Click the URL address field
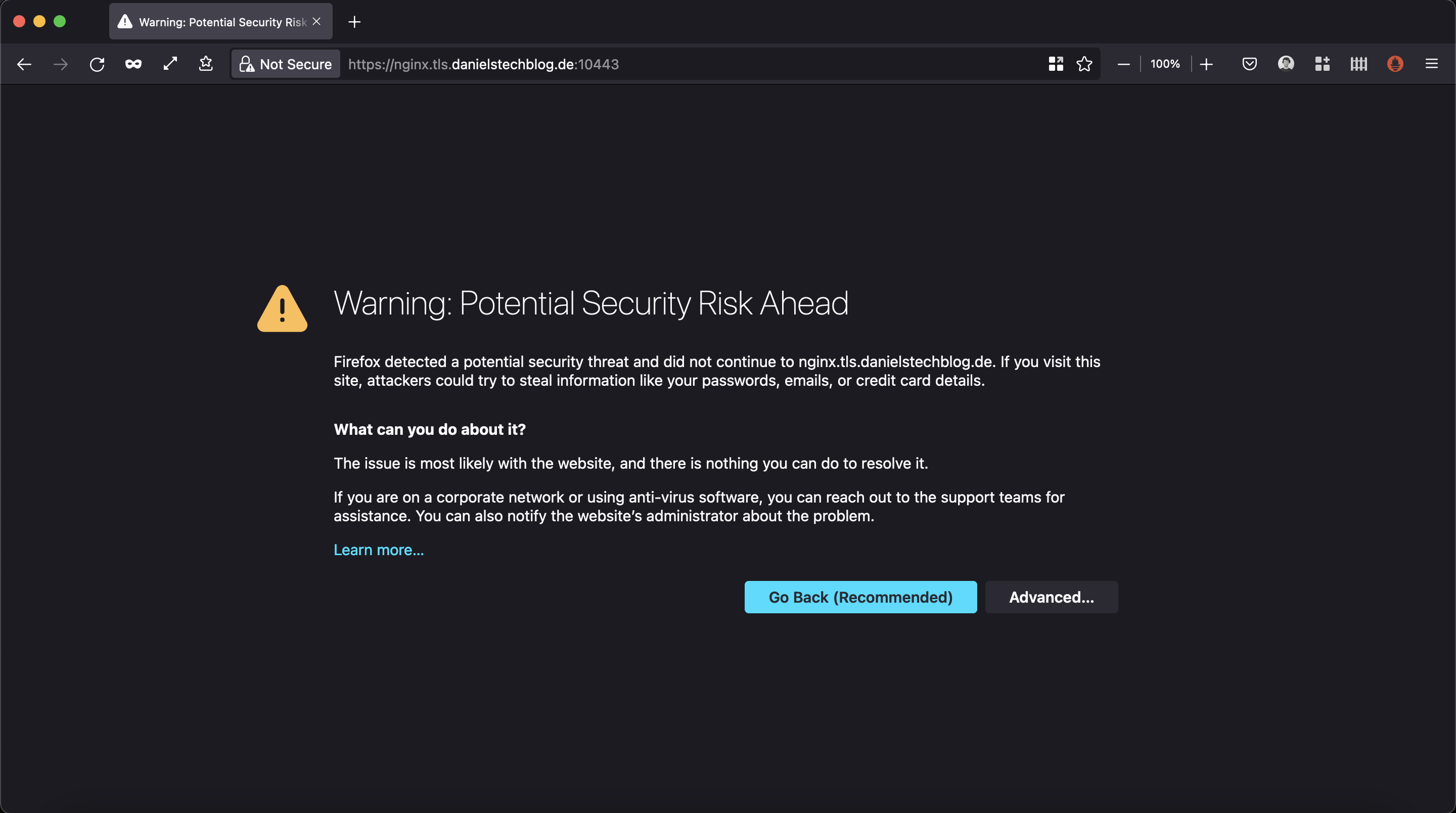 [678, 64]
